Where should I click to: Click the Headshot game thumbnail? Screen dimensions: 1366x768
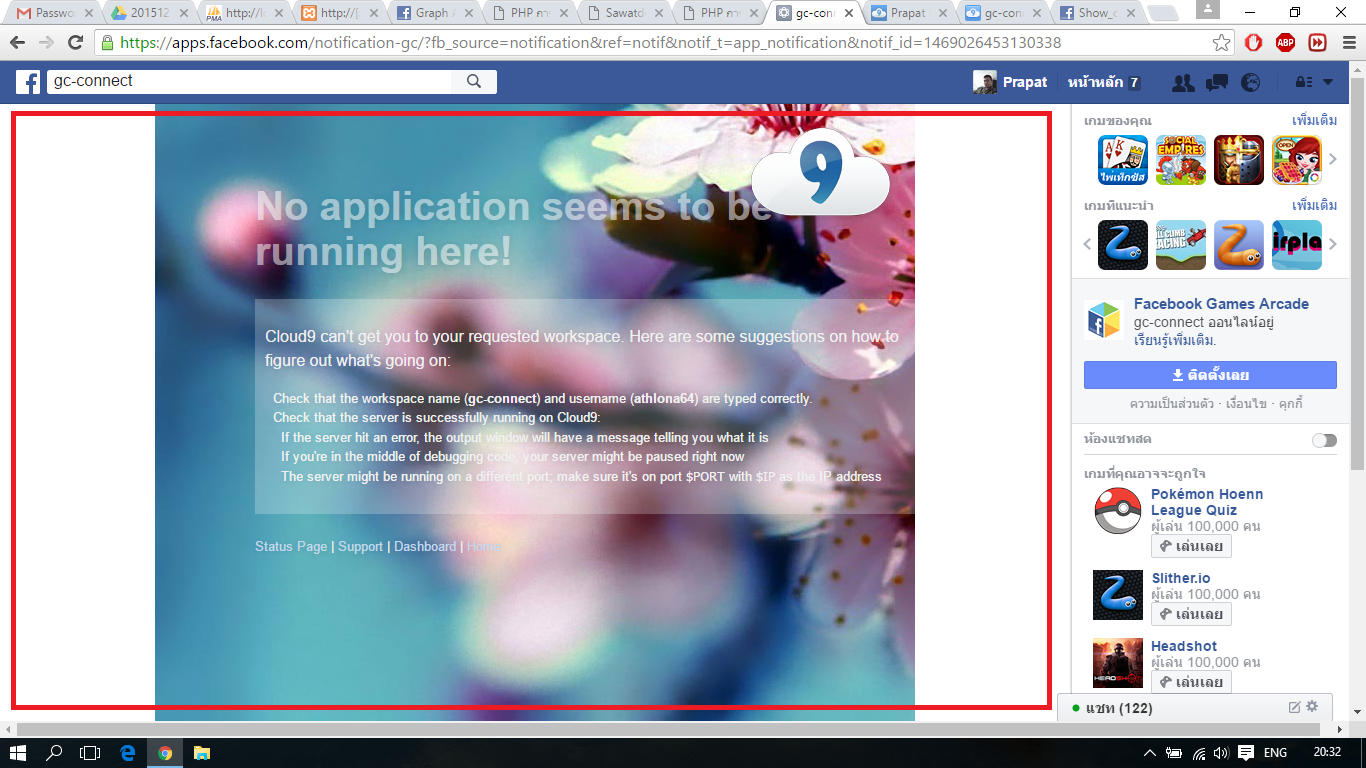(1118, 664)
